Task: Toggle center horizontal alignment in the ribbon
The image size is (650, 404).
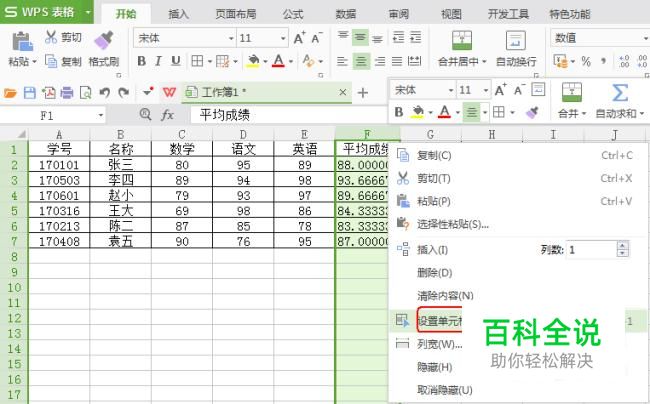Action: [x=361, y=61]
